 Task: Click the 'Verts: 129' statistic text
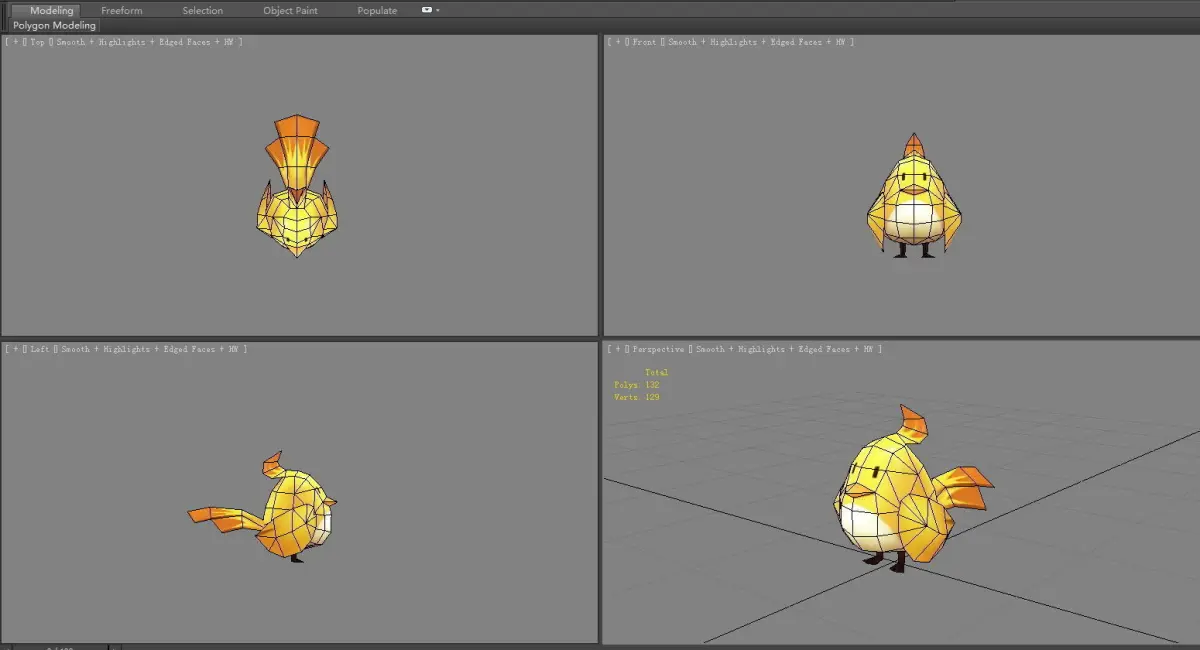click(636, 397)
